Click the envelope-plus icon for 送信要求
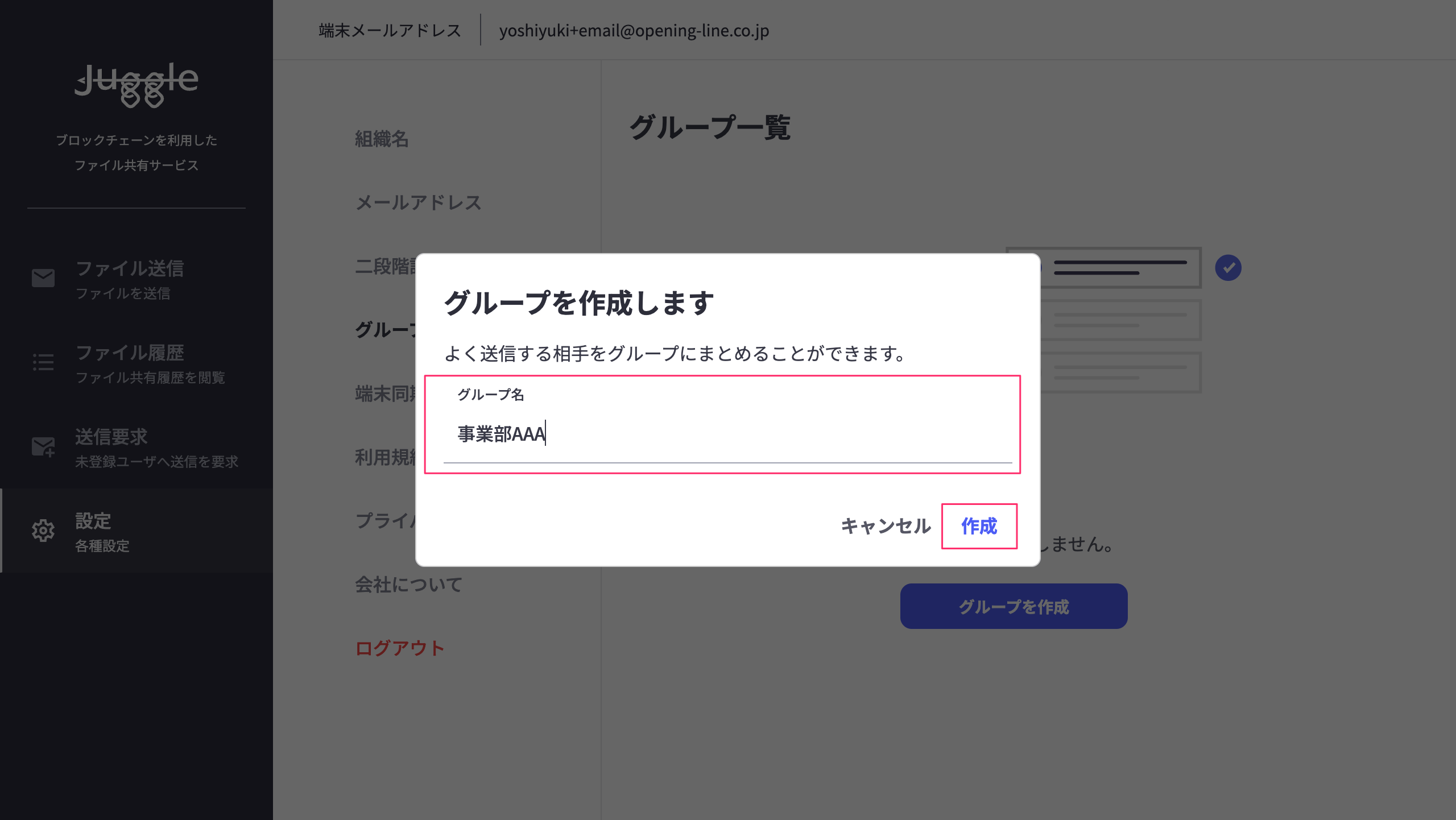Image resolution: width=1456 pixels, height=820 pixels. 43,446
